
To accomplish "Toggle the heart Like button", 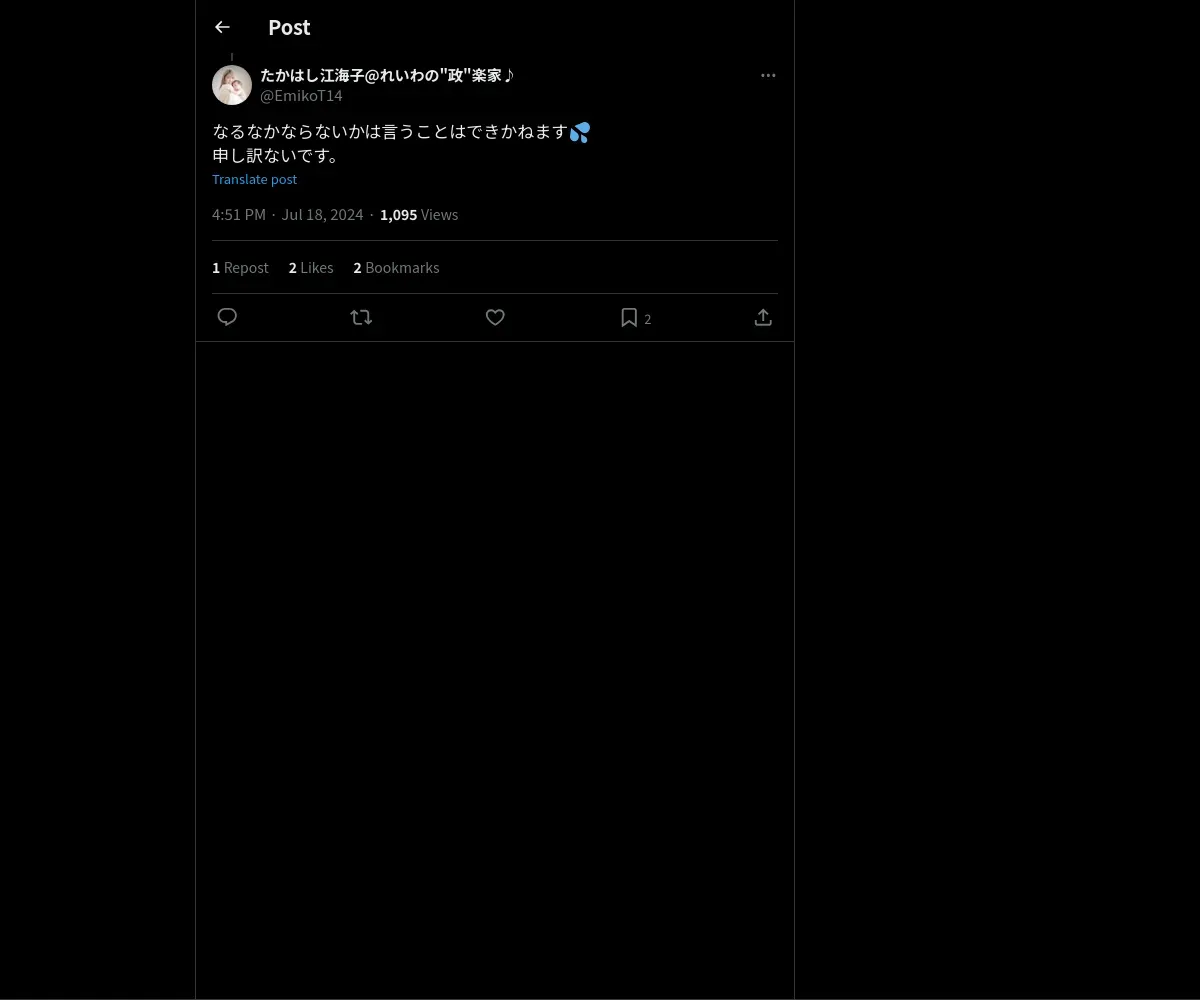I will (x=495, y=317).
